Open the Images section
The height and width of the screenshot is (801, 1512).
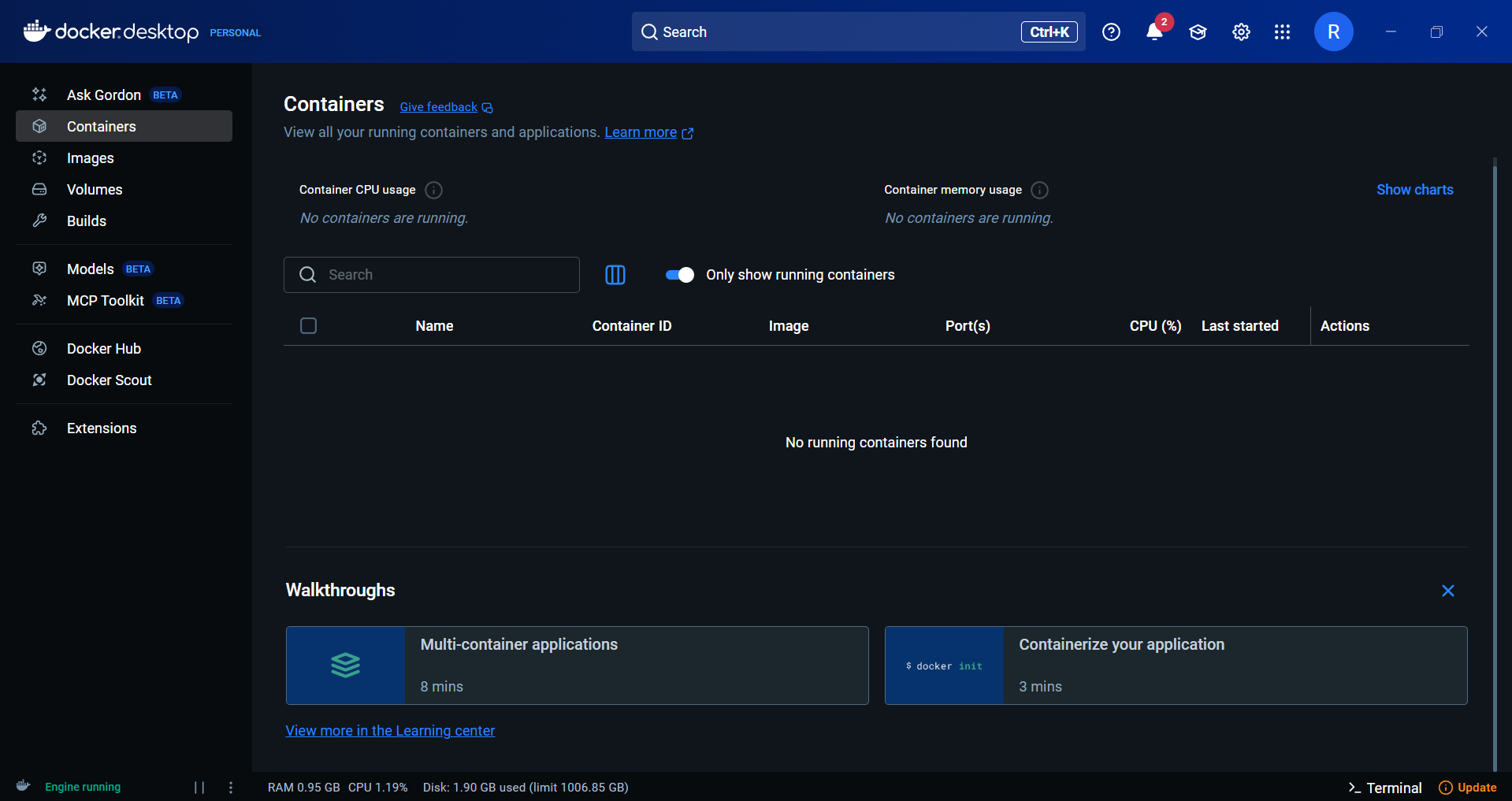(x=124, y=158)
